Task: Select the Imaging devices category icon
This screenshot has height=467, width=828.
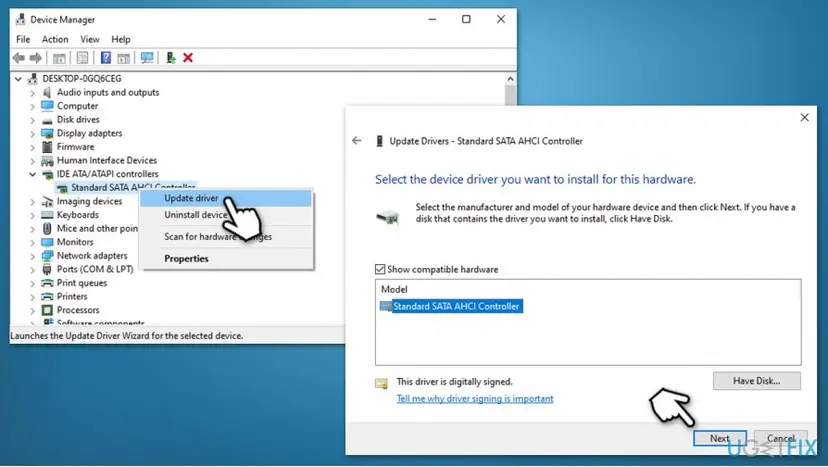Action: click(48, 201)
